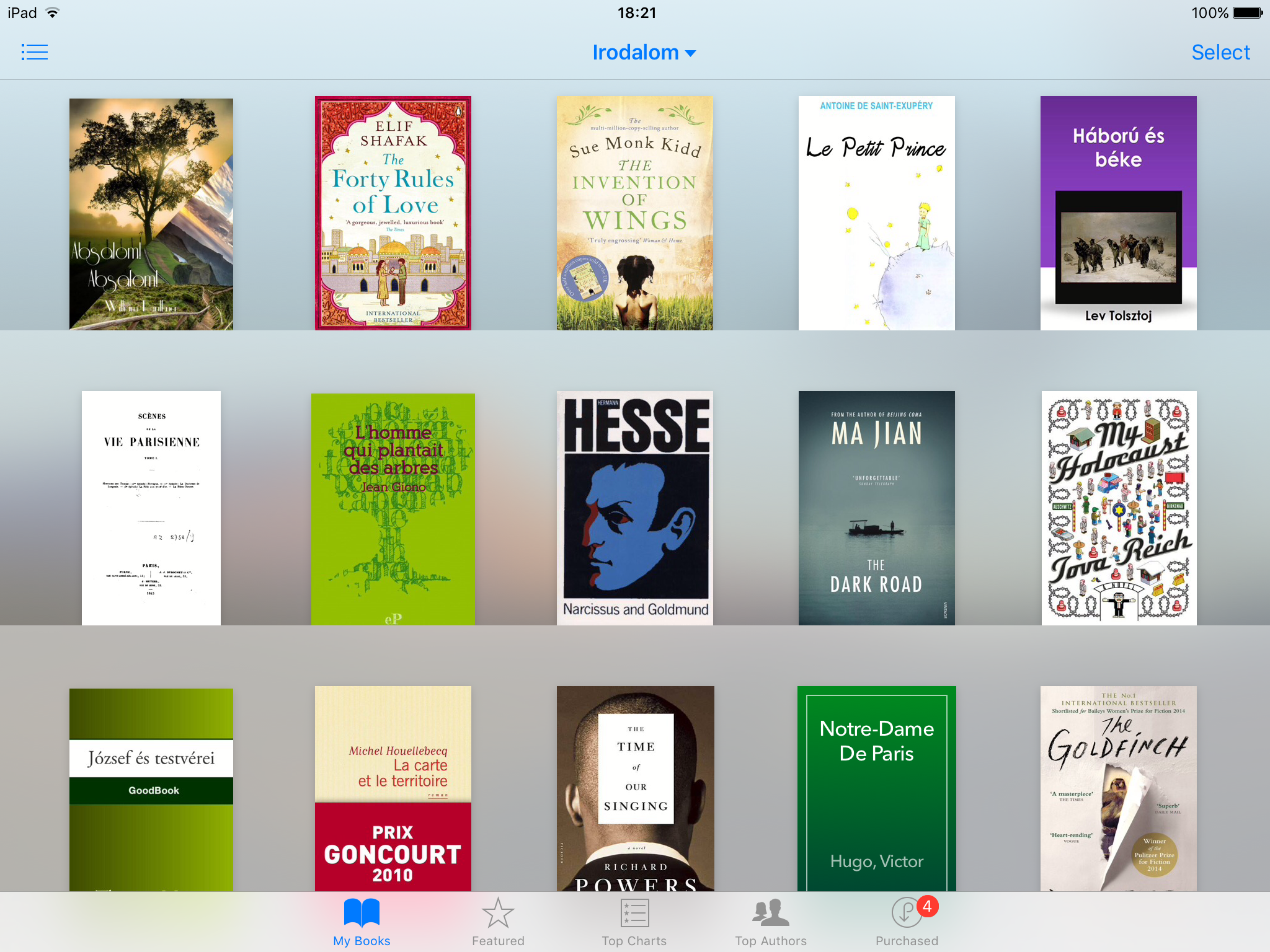Open Narcissus and Goldmund by Hesse
Screen dimensions: 1270x952
point(635,508)
